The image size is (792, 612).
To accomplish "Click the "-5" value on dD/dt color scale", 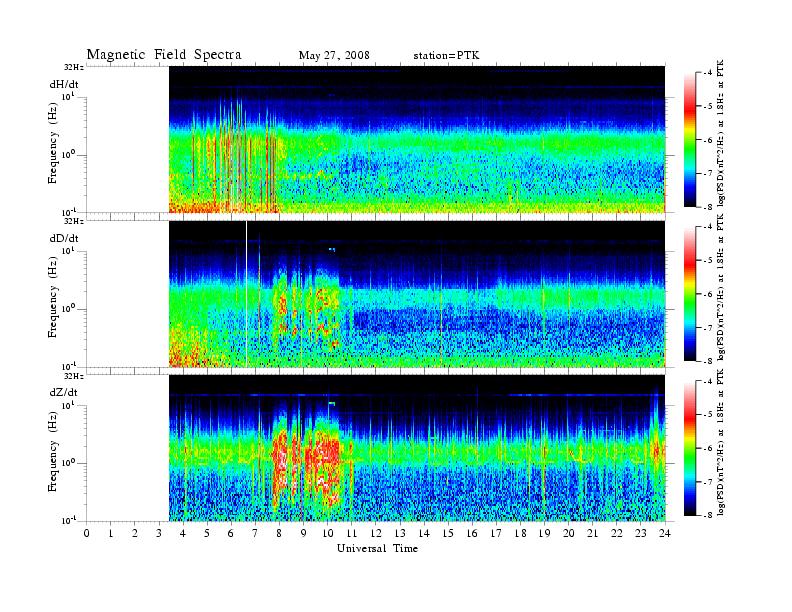I will 708,260.
